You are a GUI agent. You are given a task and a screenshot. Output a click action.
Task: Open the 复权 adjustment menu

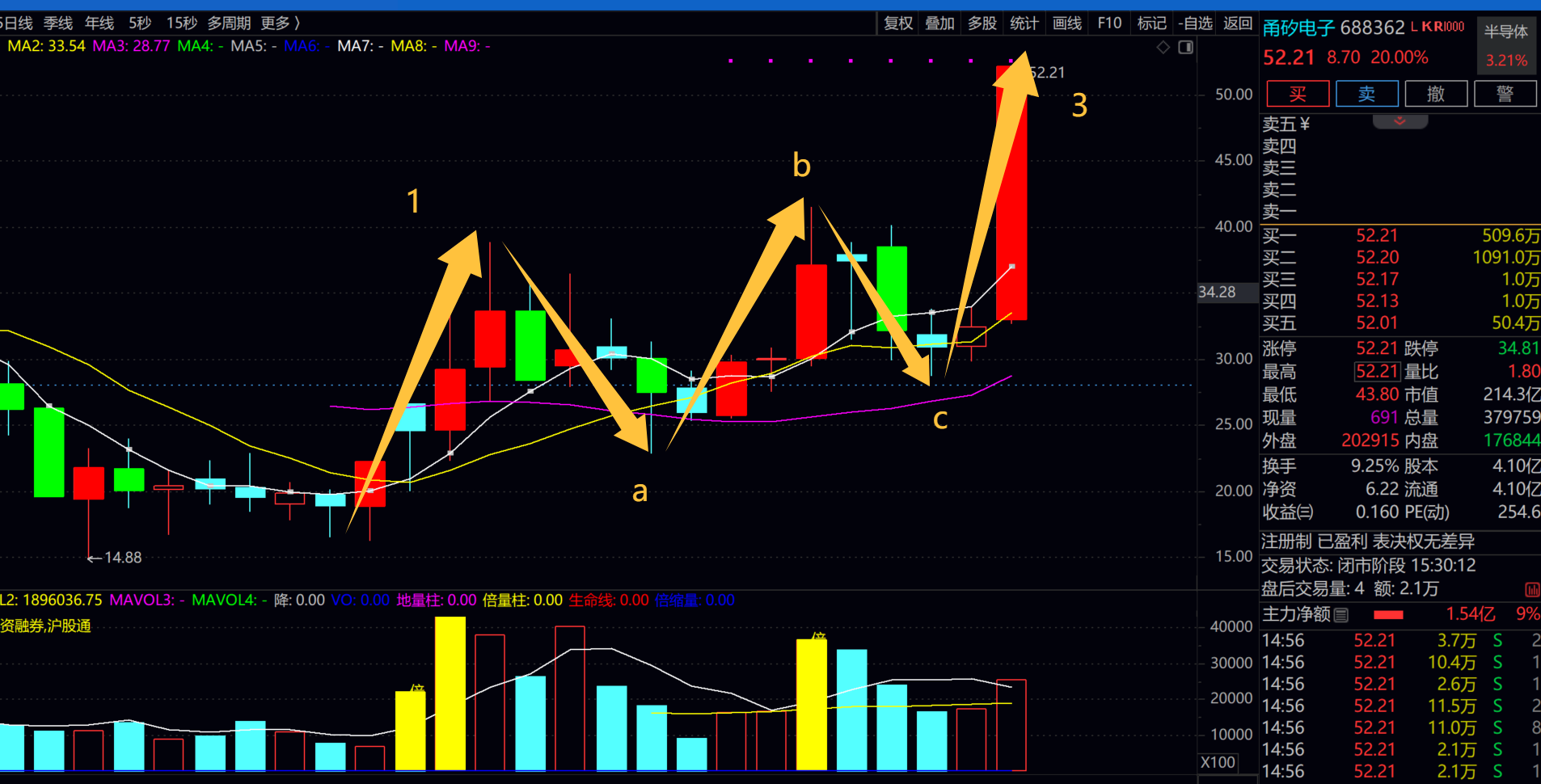897,23
